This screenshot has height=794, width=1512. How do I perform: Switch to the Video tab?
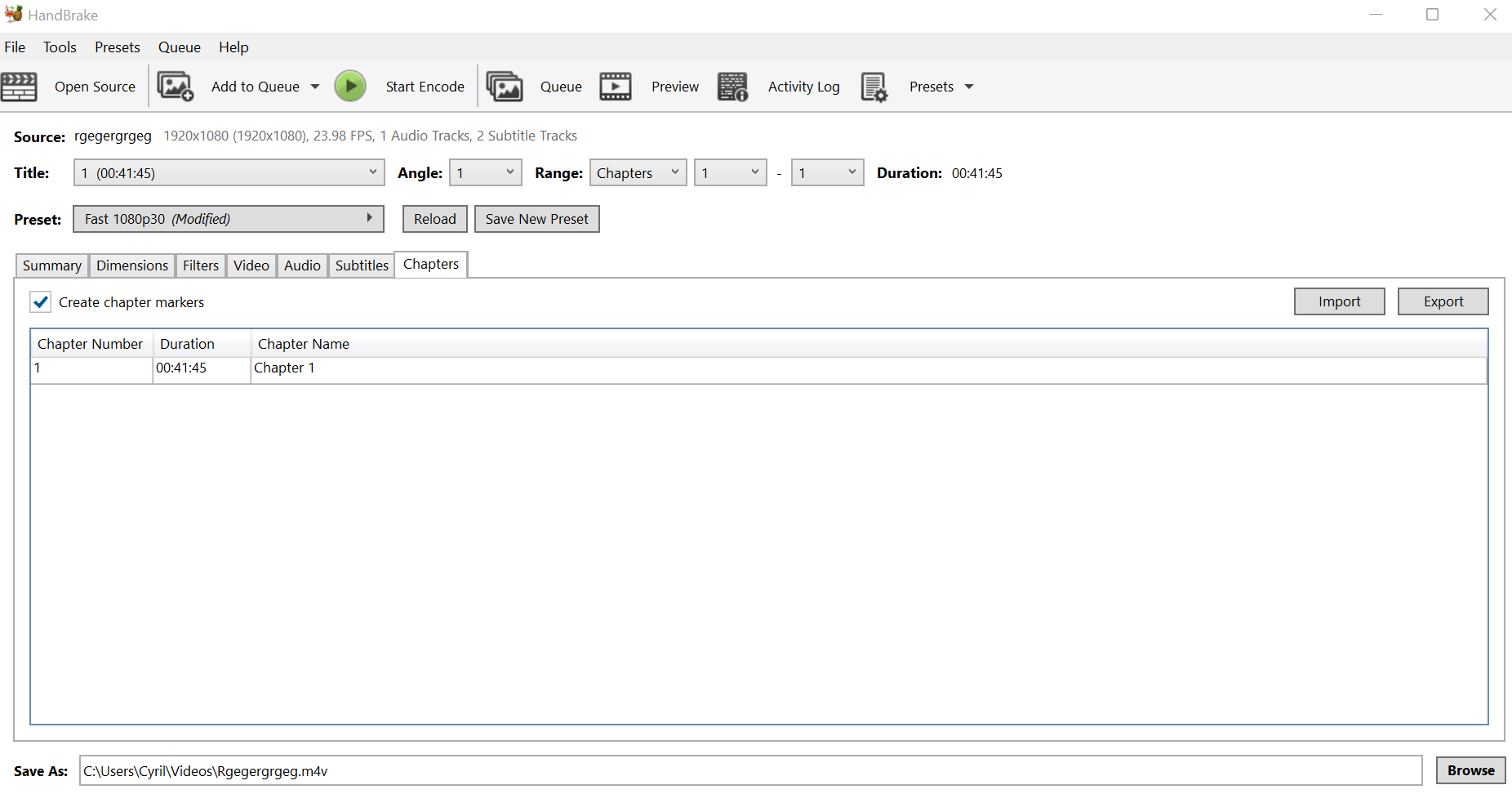[x=251, y=265]
